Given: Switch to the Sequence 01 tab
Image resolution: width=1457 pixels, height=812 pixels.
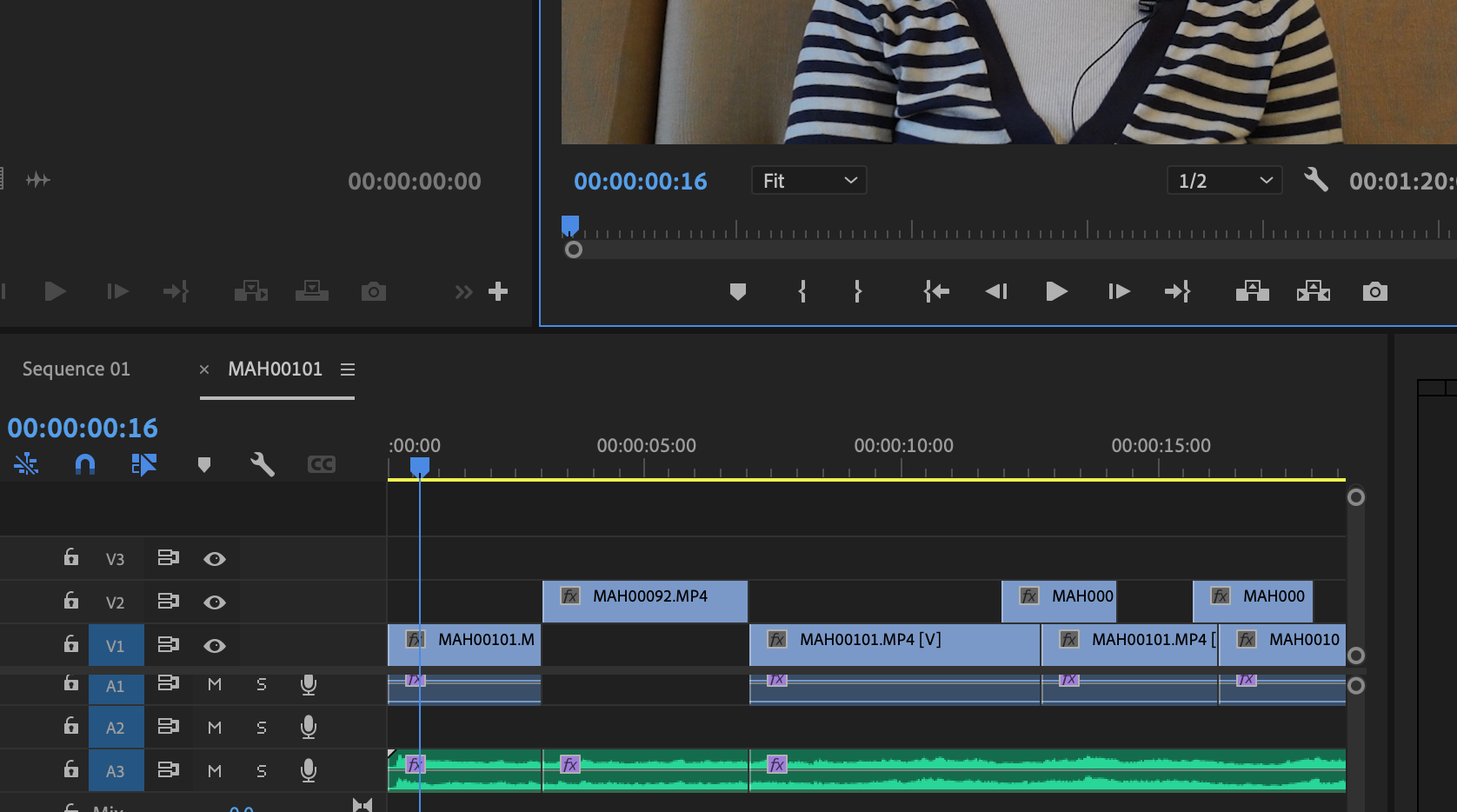Looking at the screenshot, I should point(77,369).
